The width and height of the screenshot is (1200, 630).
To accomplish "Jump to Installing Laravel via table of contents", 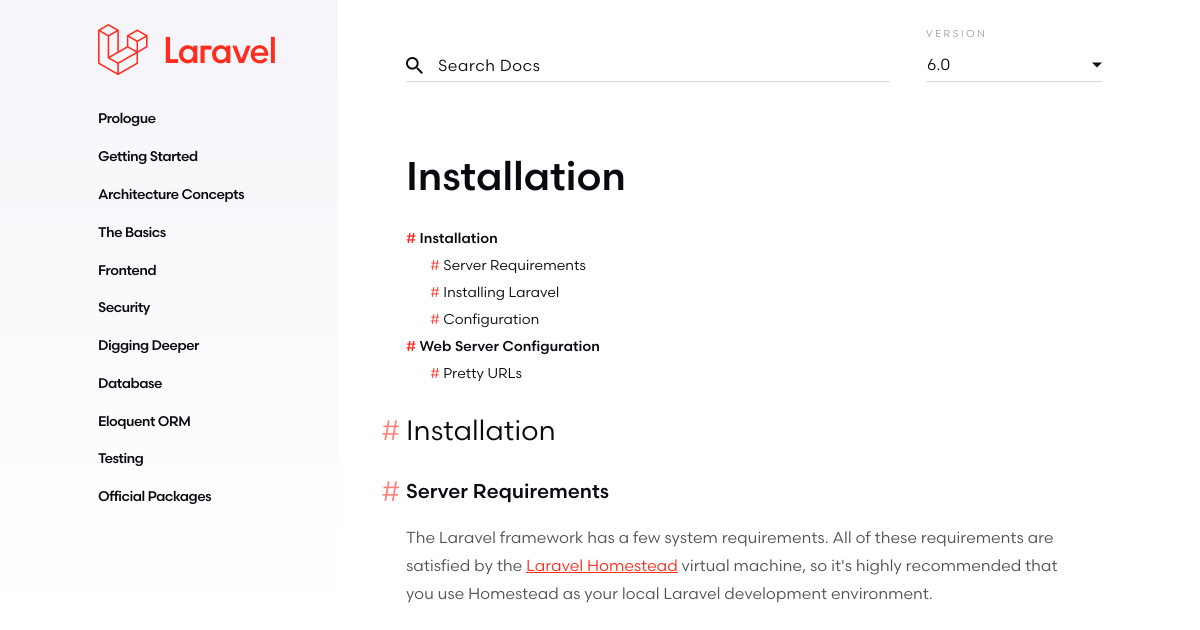I will tap(501, 292).
